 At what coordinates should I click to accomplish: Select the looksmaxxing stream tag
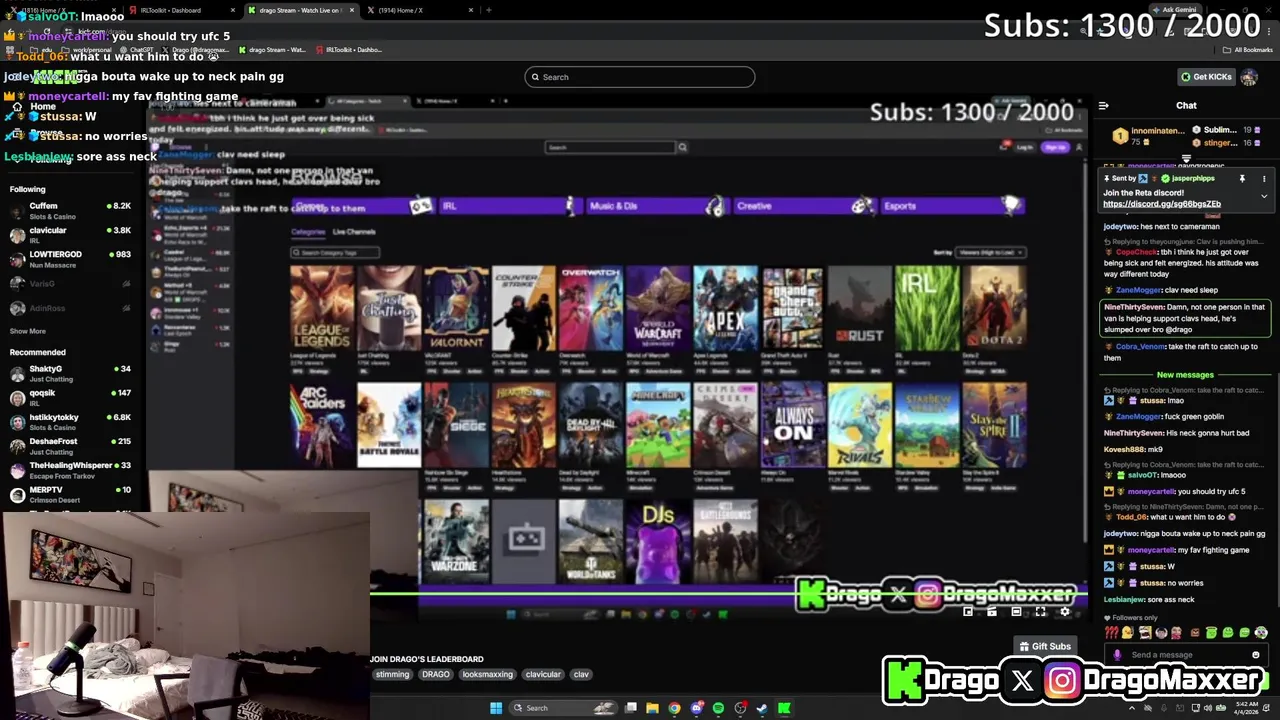(487, 674)
